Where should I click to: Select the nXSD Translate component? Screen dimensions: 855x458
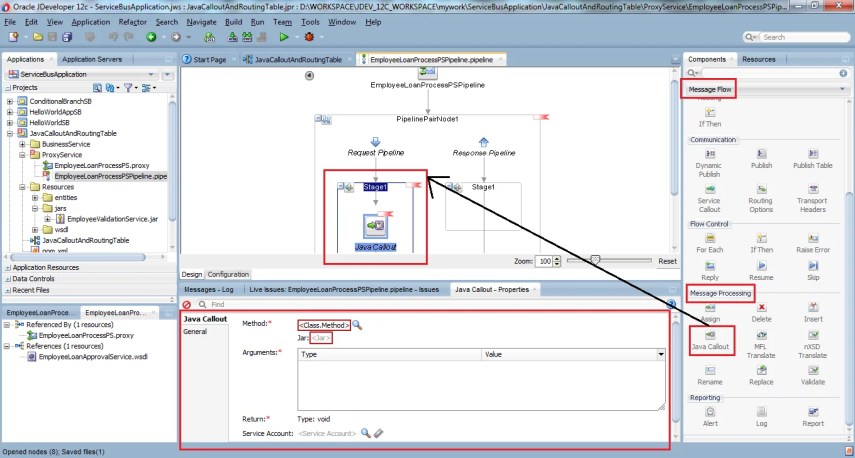point(813,345)
